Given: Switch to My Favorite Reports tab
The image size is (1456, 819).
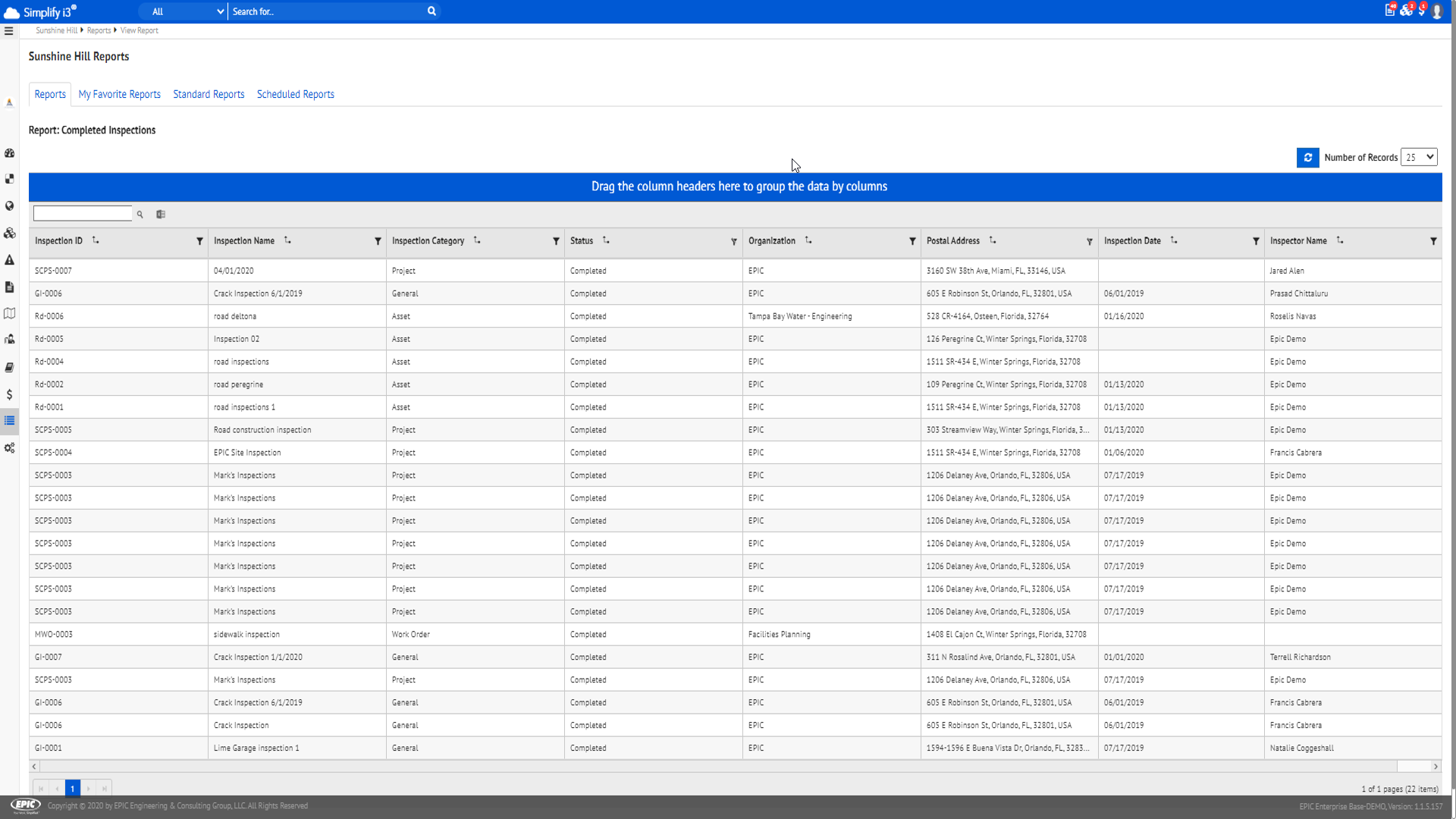Looking at the screenshot, I should tap(119, 95).
